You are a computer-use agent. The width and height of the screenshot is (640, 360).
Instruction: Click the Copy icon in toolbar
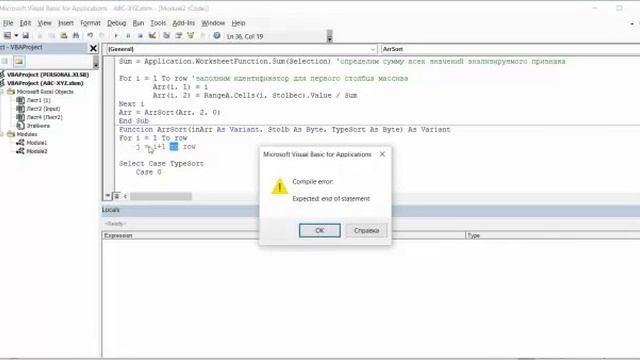(51, 36)
